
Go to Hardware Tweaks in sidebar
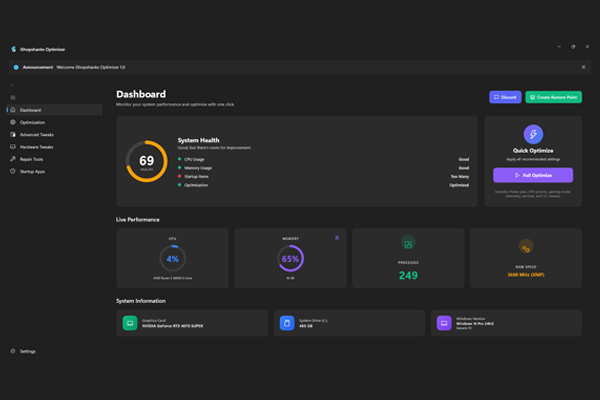click(55, 147)
